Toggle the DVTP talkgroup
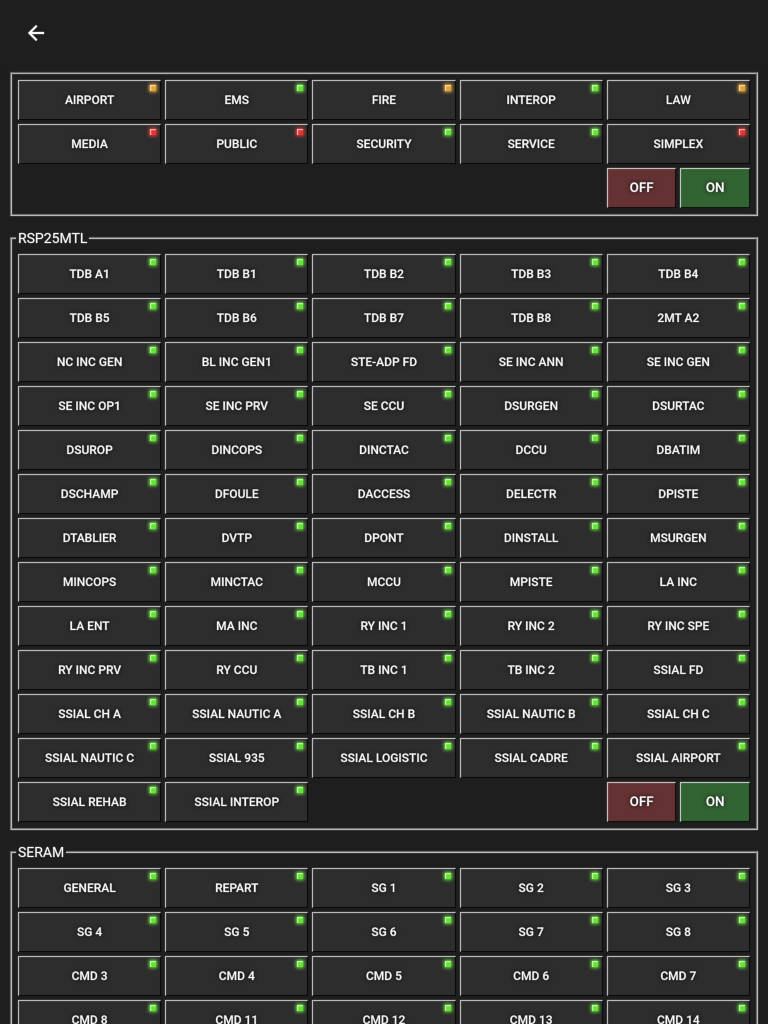Image resolution: width=768 pixels, height=1024 pixels. (x=236, y=537)
